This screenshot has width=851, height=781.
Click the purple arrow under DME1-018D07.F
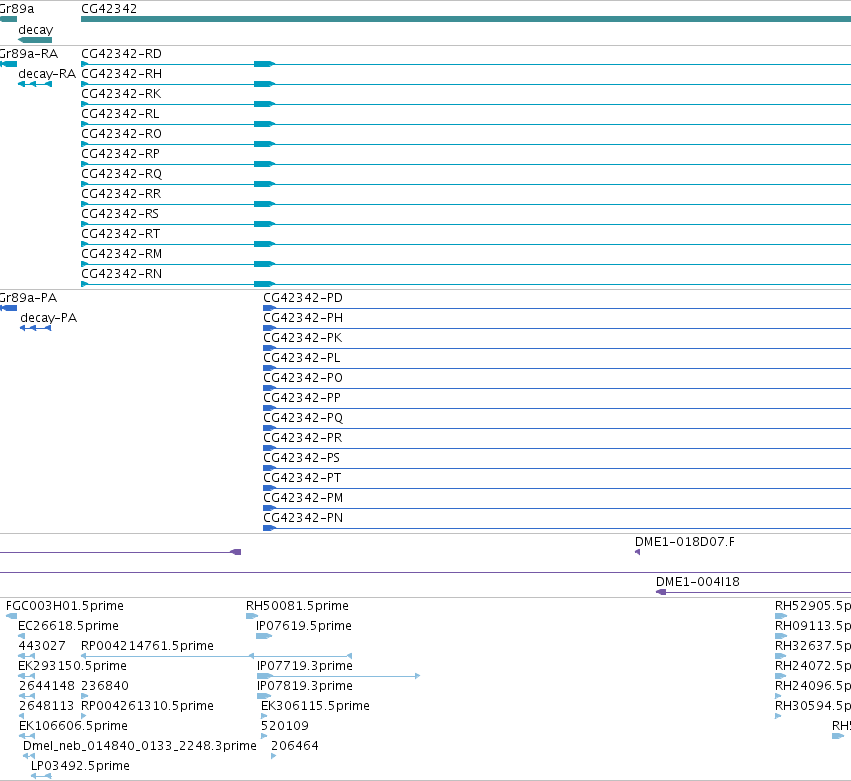tap(638, 552)
